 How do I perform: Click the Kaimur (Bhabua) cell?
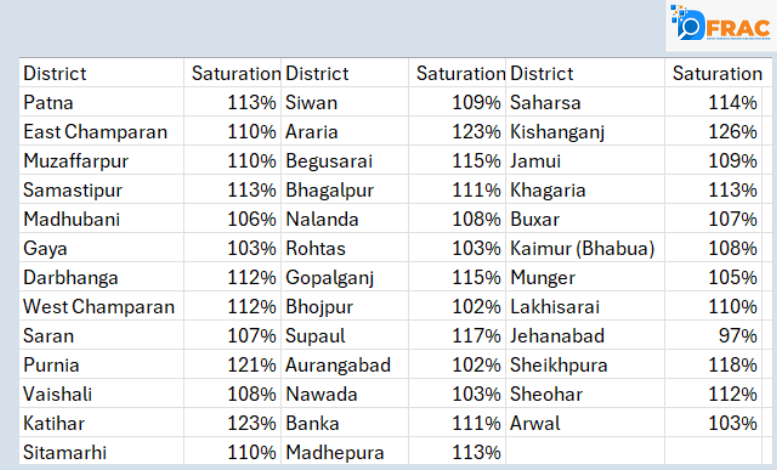[582, 249]
